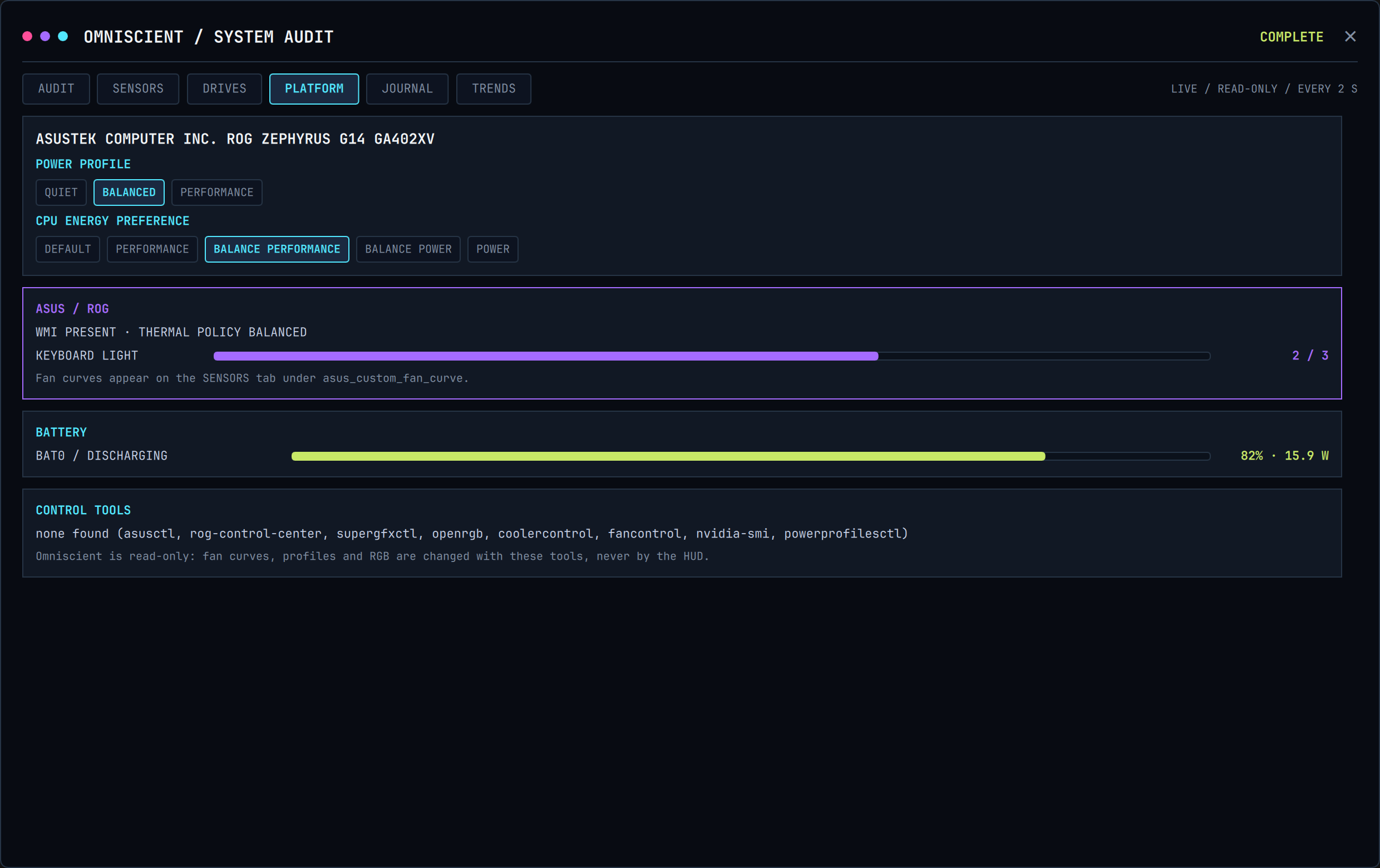The width and height of the screenshot is (1380, 868).
Task: Select the BALANCED power profile
Action: click(129, 193)
